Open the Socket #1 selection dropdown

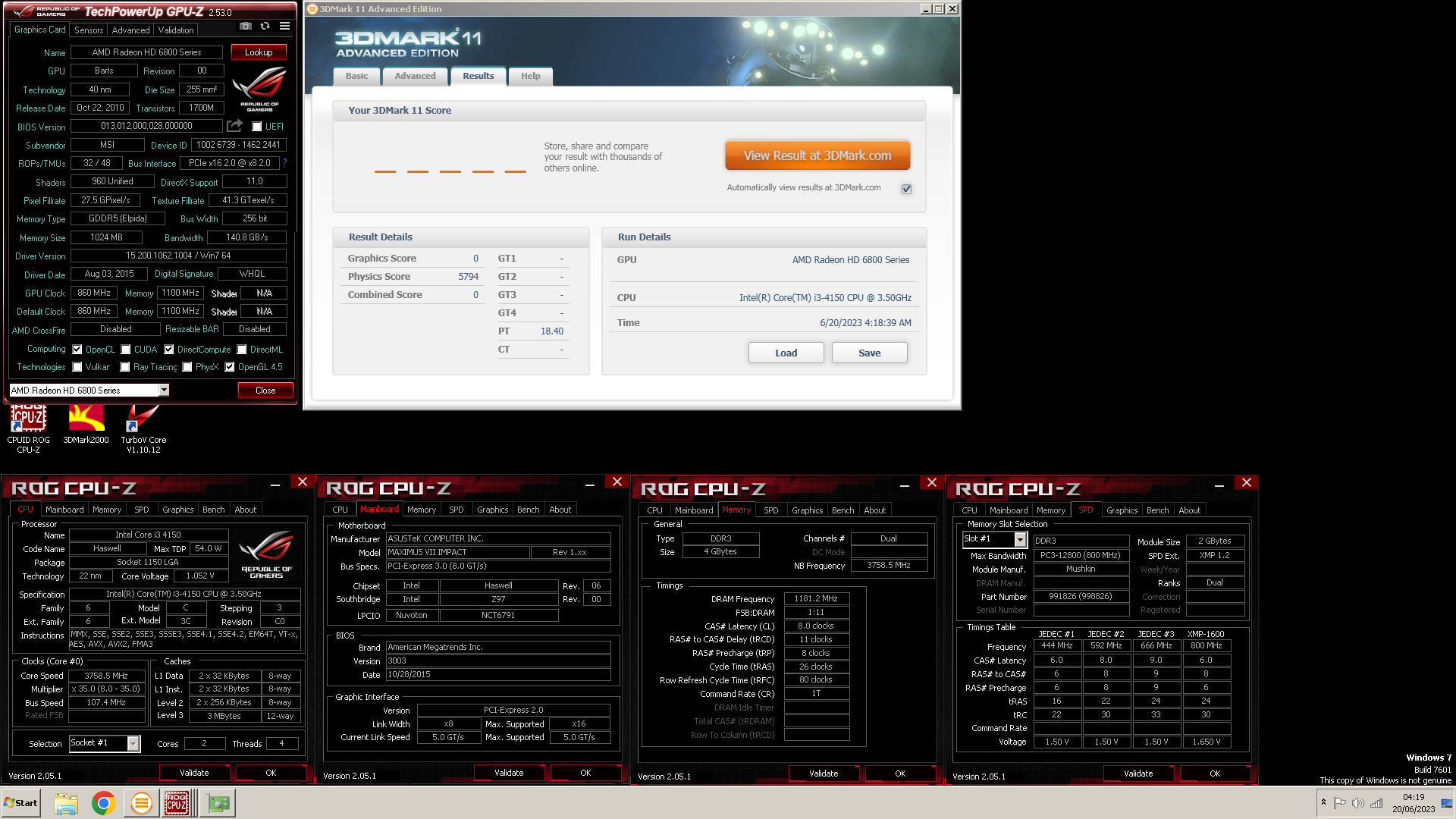coord(133,743)
